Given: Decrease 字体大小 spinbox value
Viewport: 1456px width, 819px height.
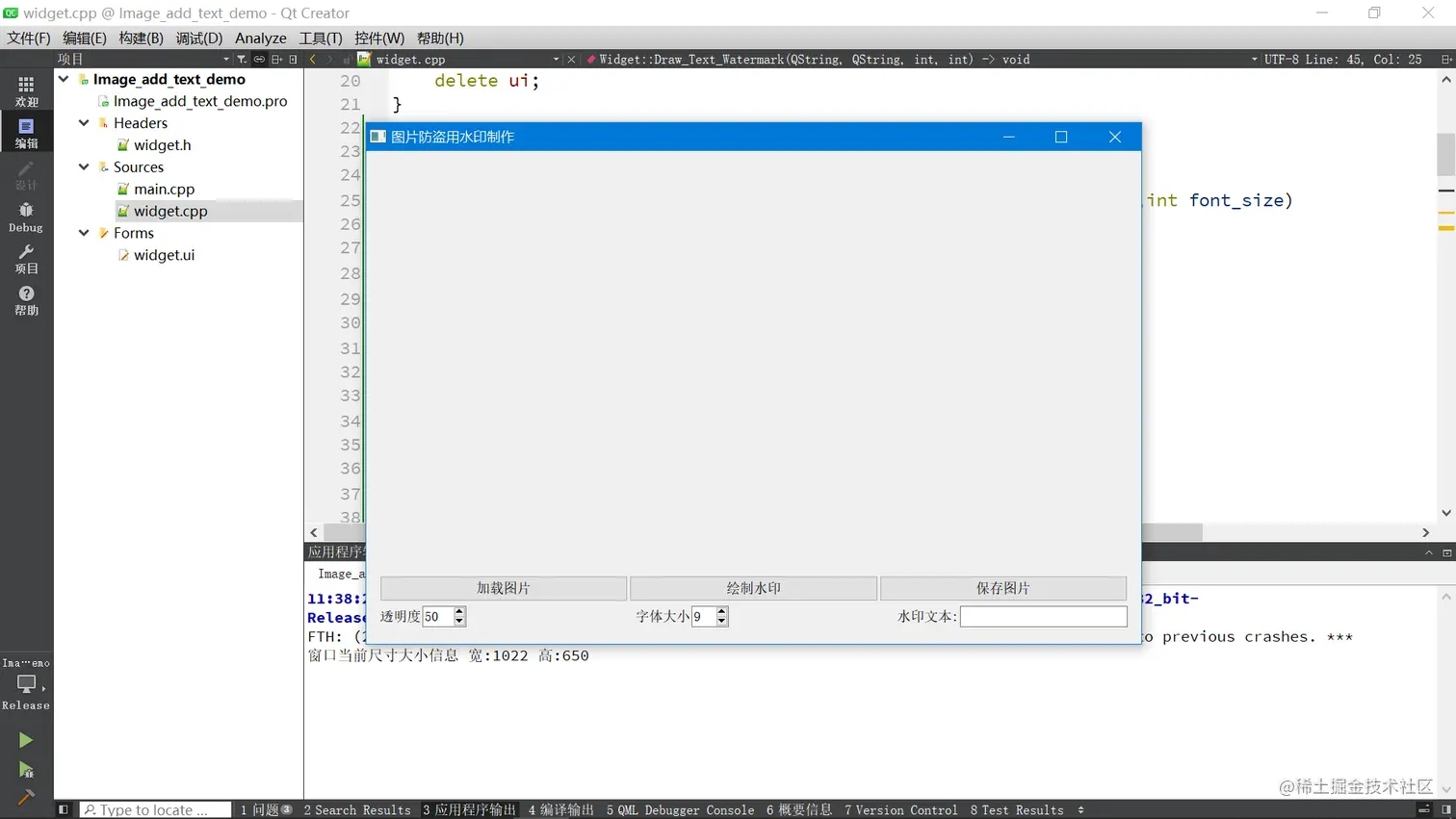Looking at the screenshot, I should point(722,622).
